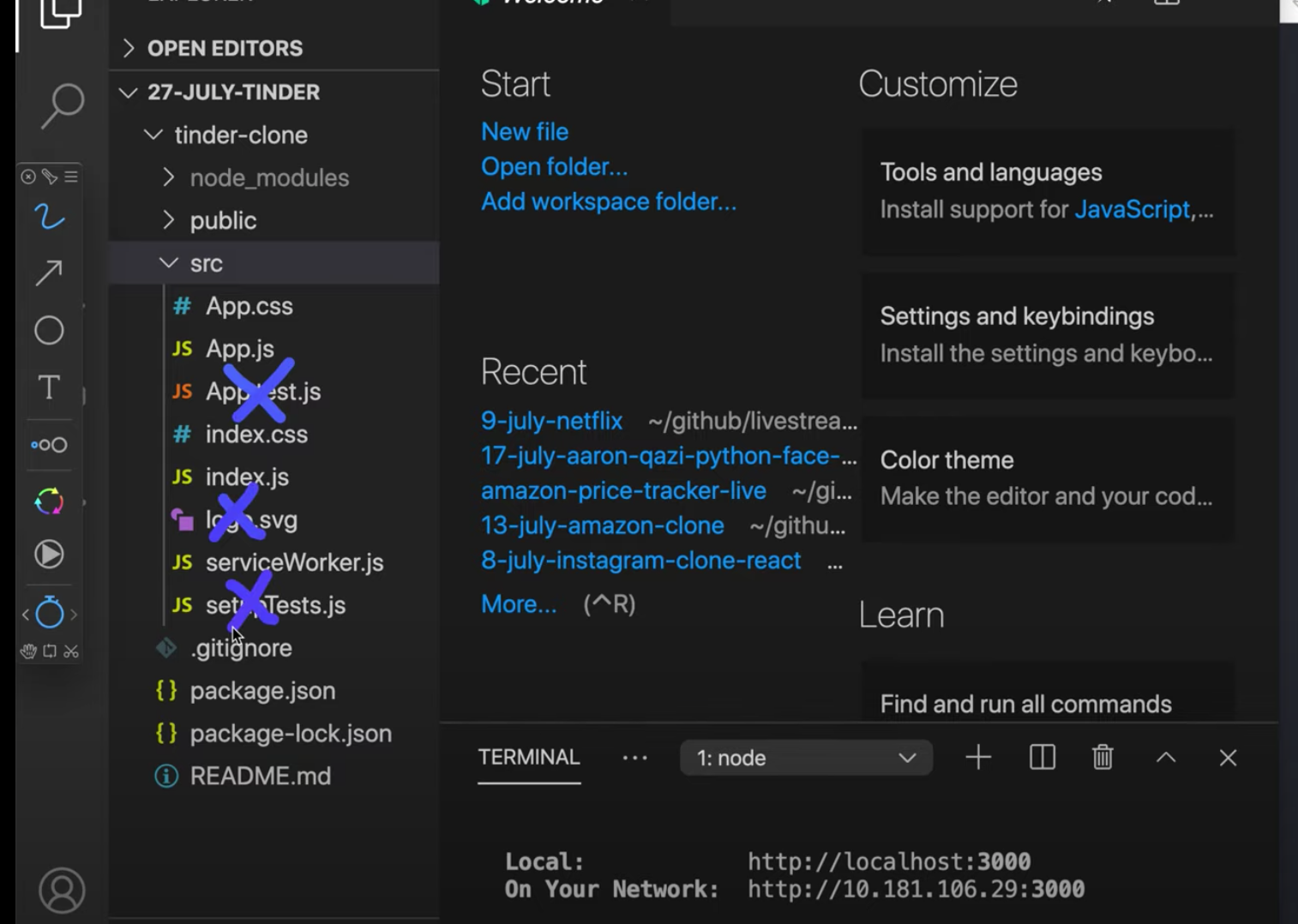Viewport: 1298px width, 924px height.
Task: Open the App.js file
Action: pyautogui.click(x=274, y=349)
